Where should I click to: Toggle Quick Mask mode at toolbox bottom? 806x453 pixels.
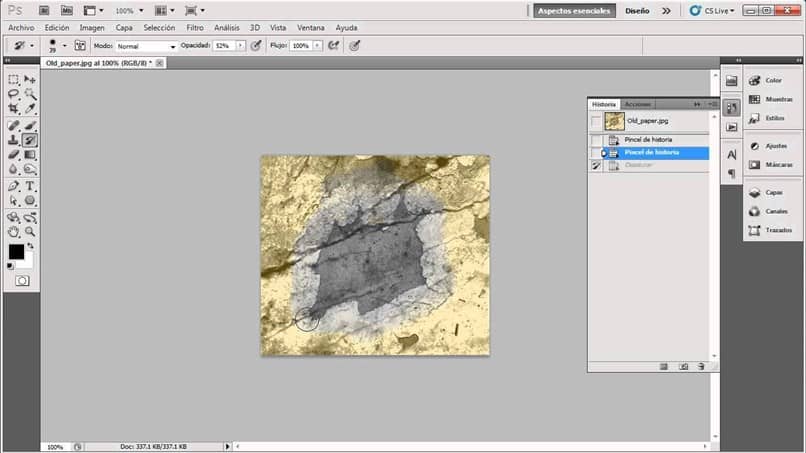click(22, 282)
